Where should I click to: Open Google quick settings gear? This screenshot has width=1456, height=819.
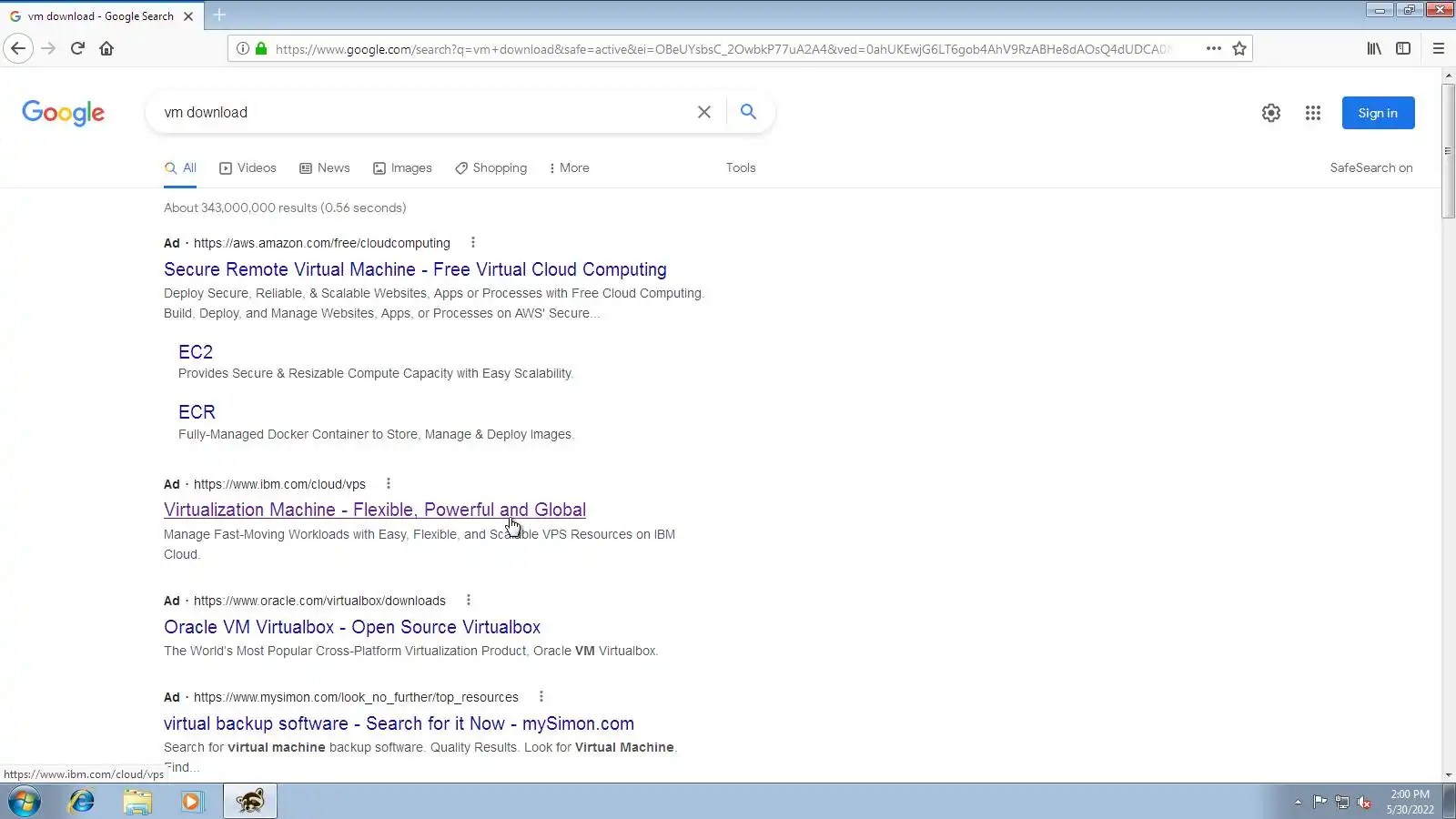tap(1271, 113)
